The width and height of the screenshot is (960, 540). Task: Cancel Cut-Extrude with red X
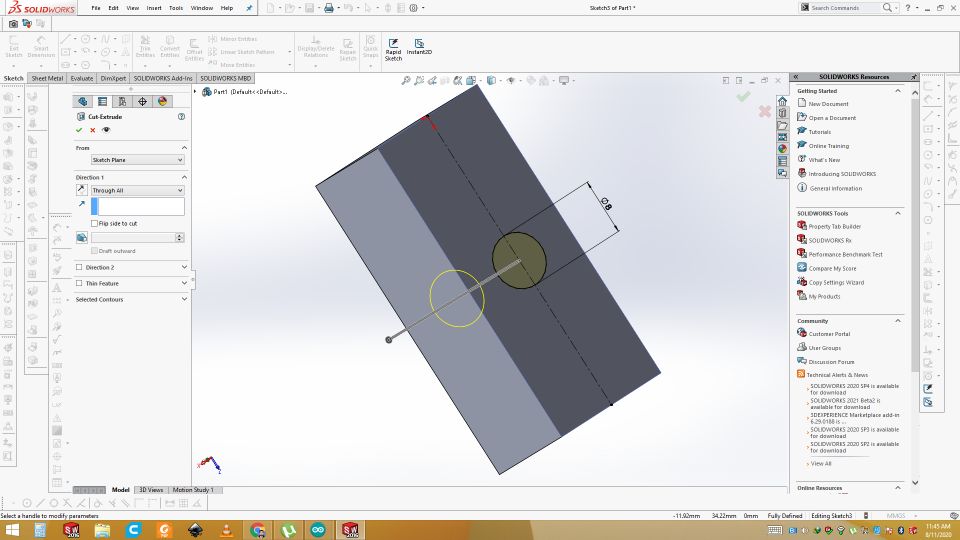click(92, 130)
